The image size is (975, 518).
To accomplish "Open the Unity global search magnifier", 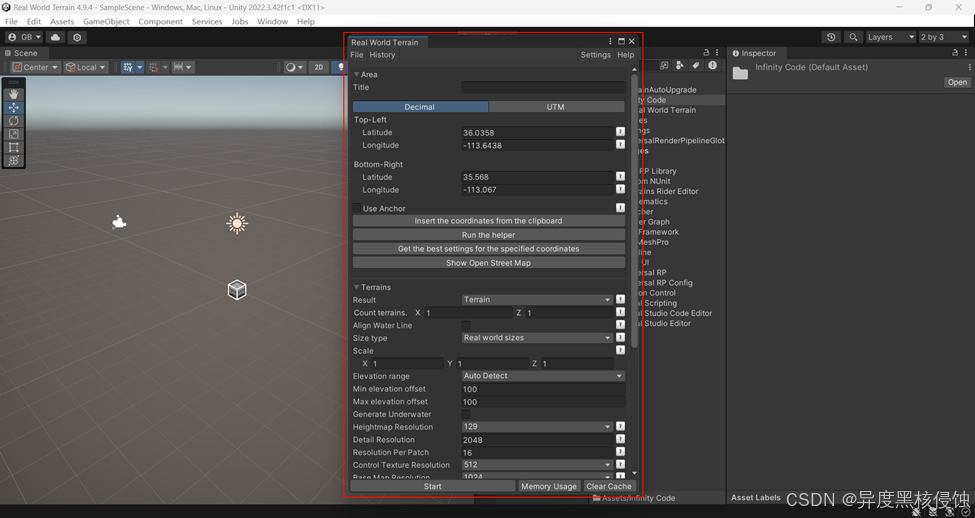I will pos(854,37).
